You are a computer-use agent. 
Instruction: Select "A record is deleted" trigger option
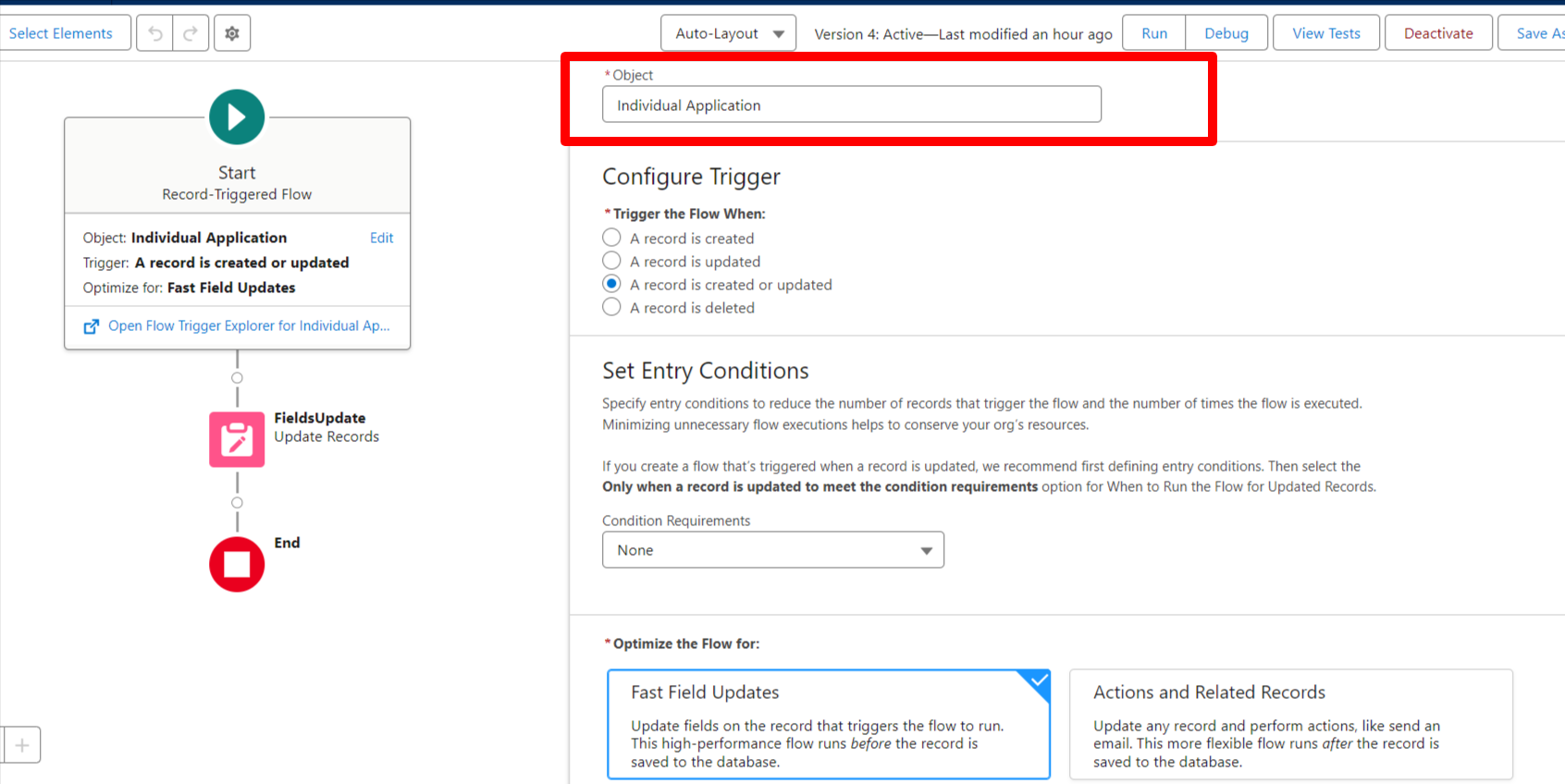click(611, 308)
